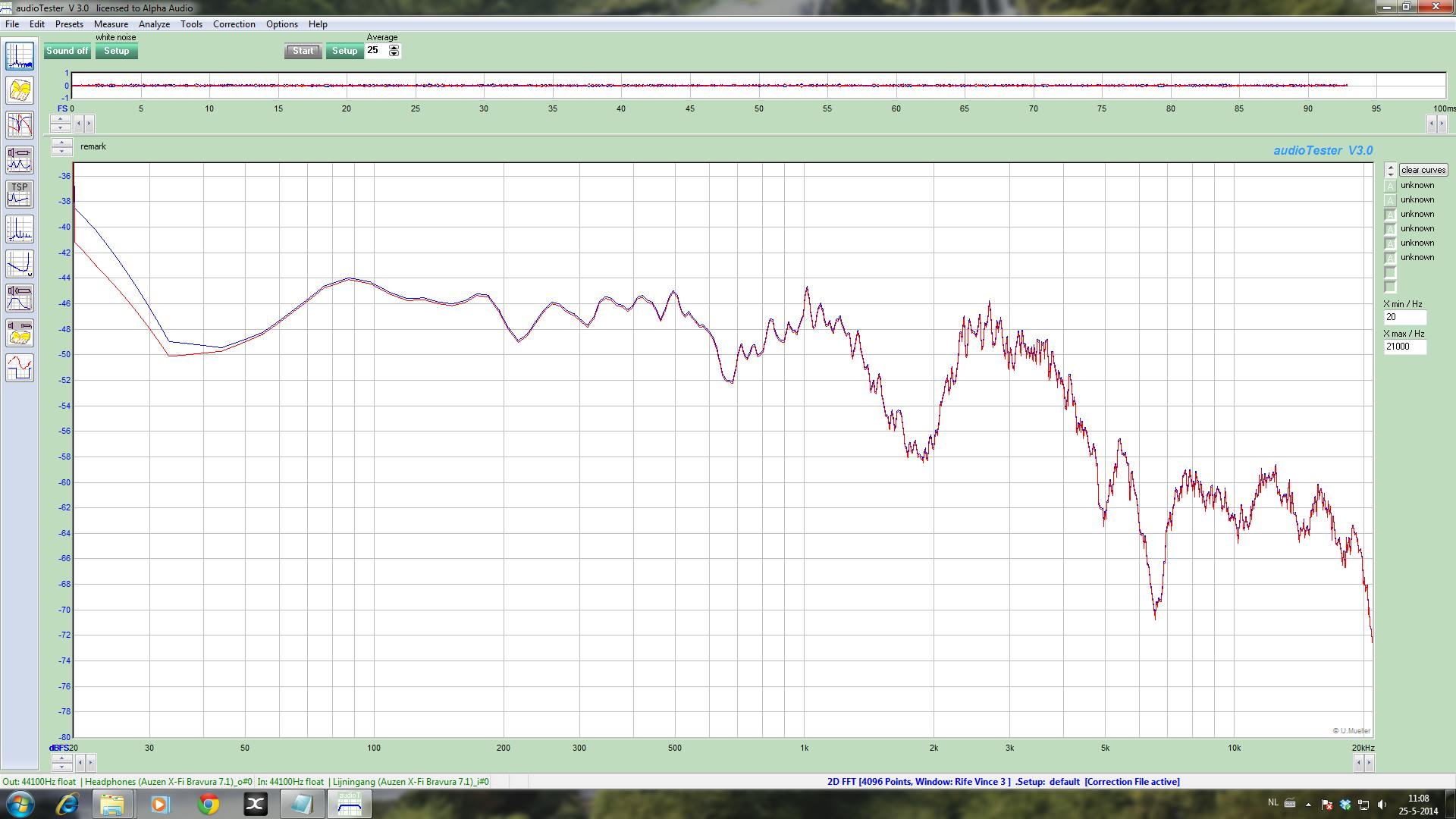Image resolution: width=1456 pixels, height=819 pixels.
Task: Click the clear curves button
Action: [x=1423, y=170]
